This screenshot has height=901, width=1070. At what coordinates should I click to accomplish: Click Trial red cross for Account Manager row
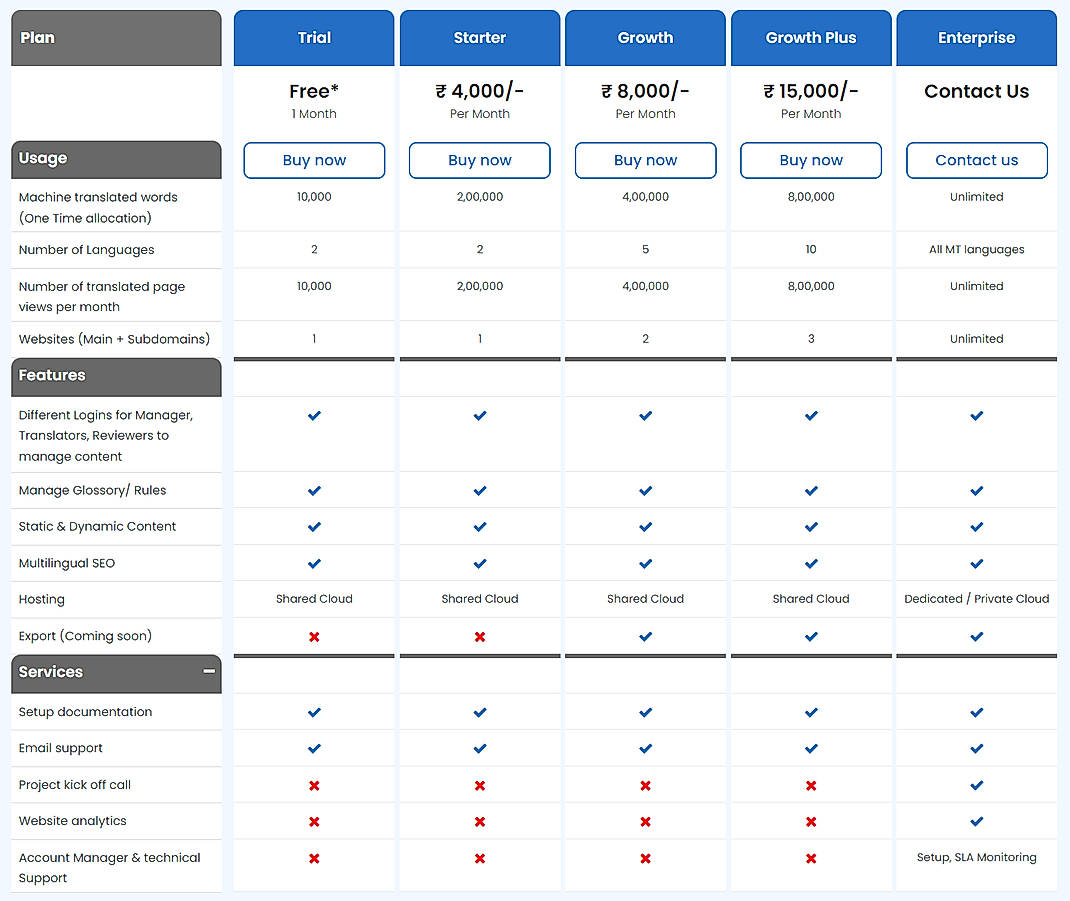pos(314,859)
